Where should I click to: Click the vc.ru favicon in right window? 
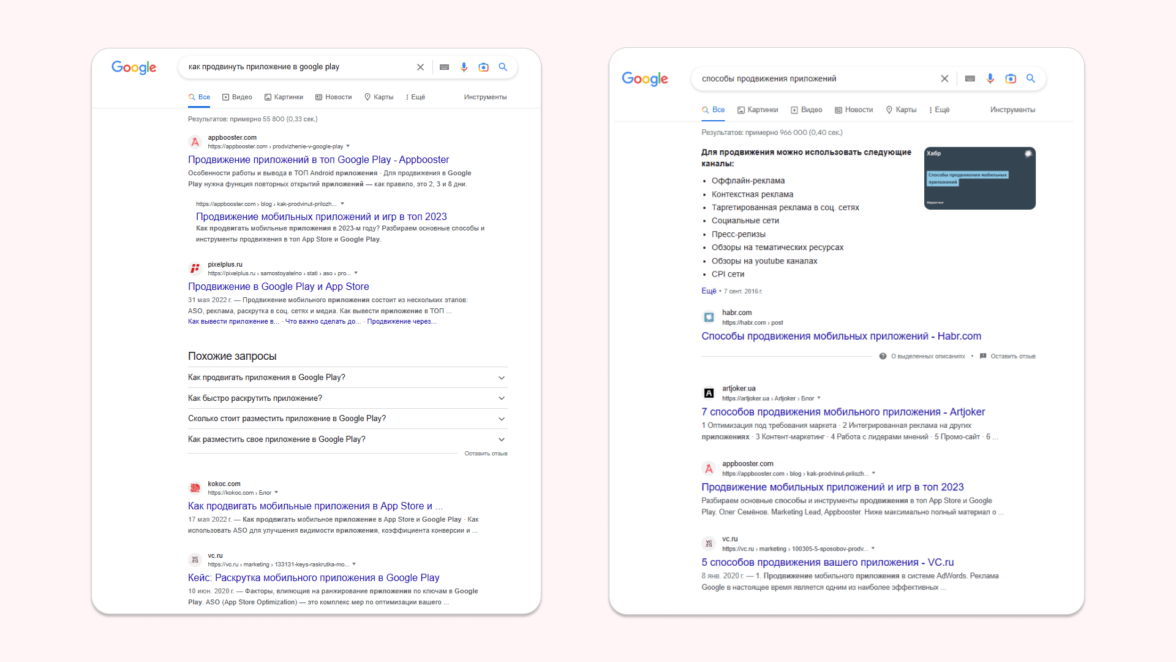pyautogui.click(x=709, y=543)
